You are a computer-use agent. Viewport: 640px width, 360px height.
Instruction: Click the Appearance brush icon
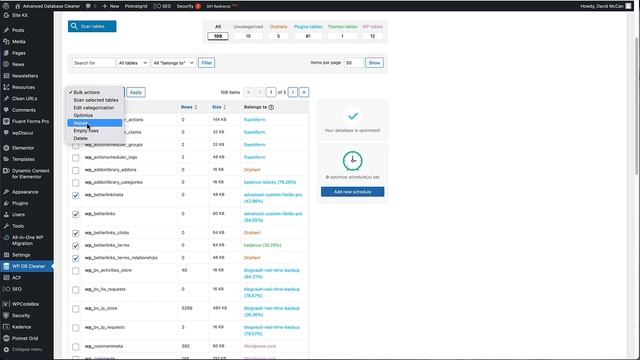click(x=6, y=192)
